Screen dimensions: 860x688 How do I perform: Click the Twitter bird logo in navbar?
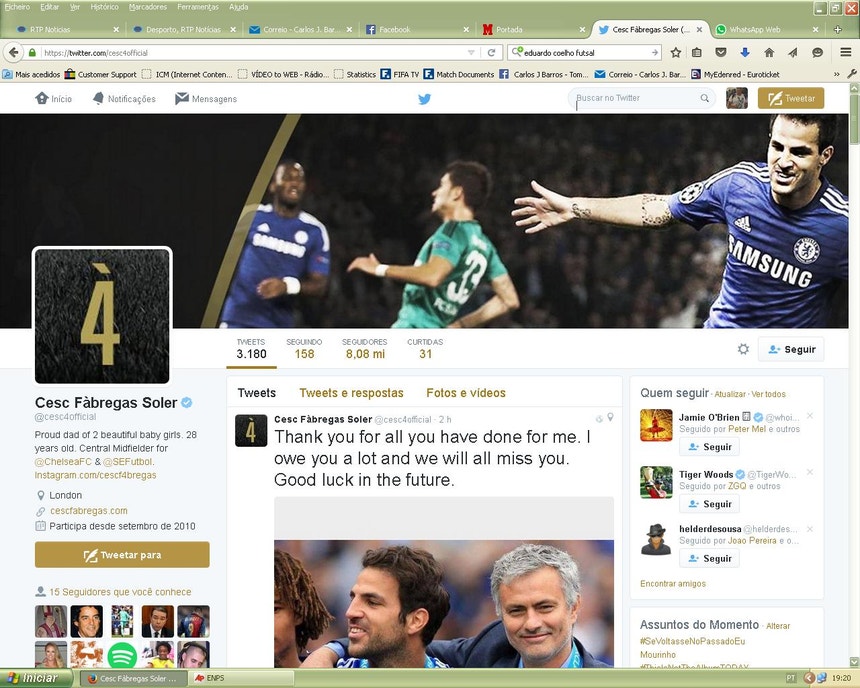[424, 99]
